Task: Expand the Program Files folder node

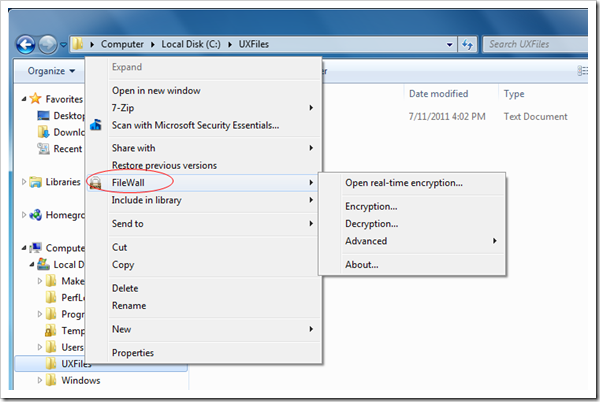Action: [40, 314]
